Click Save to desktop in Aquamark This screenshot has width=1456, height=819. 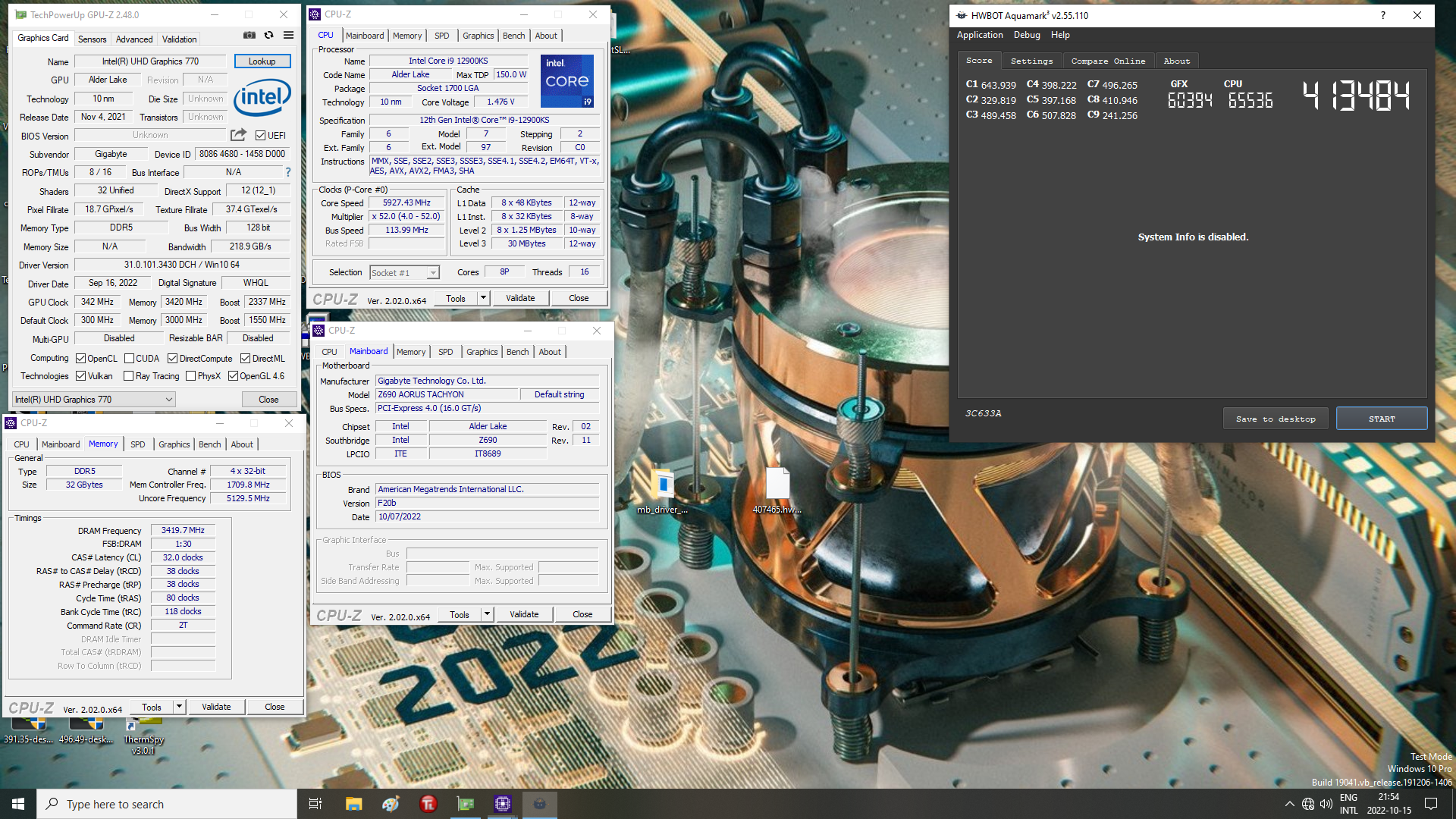(x=1276, y=419)
